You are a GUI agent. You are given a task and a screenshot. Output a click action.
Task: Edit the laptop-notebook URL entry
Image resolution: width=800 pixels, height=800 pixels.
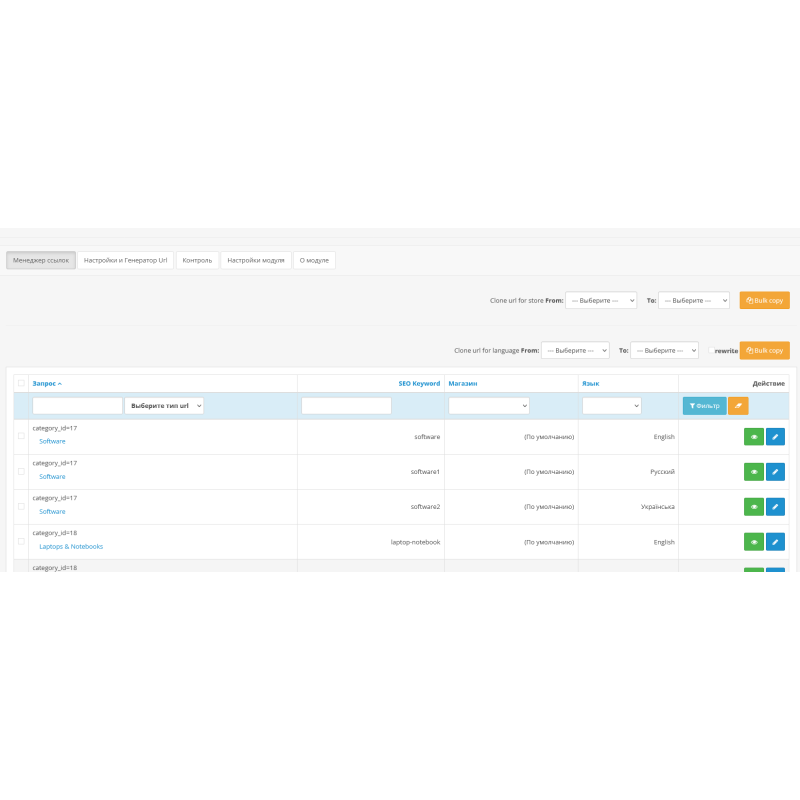pyautogui.click(x=775, y=542)
